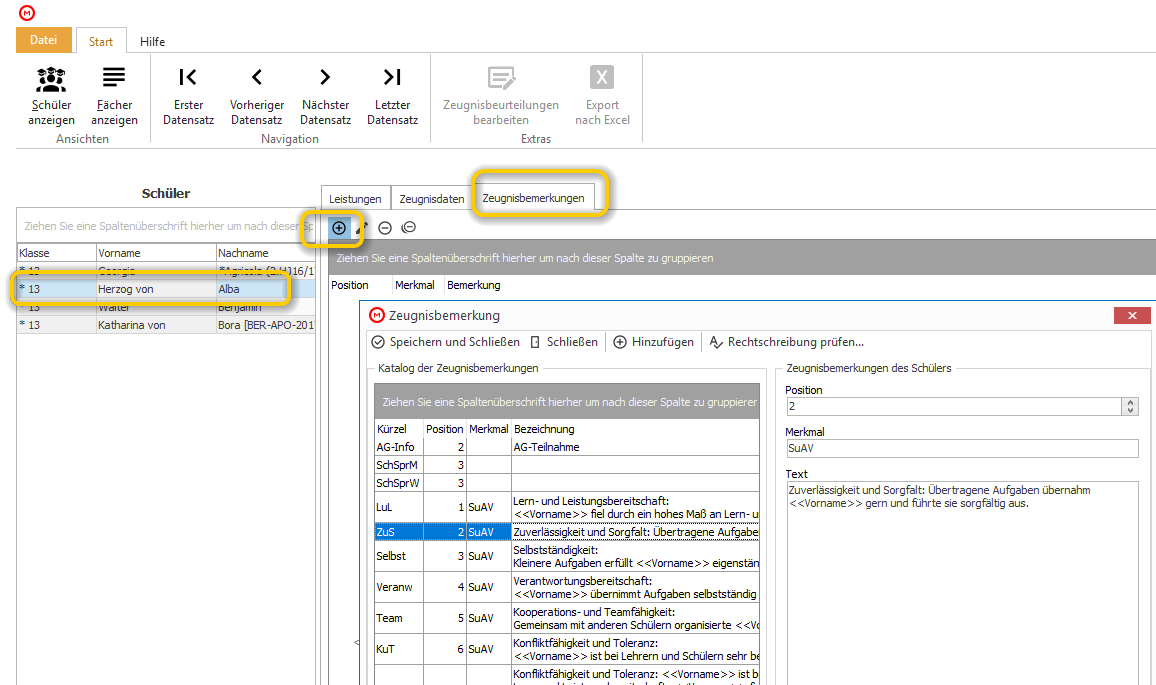This screenshot has height=685, width=1156.
Task: Click Hinzufügen in the dialog toolbar
Action: [654, 342]
